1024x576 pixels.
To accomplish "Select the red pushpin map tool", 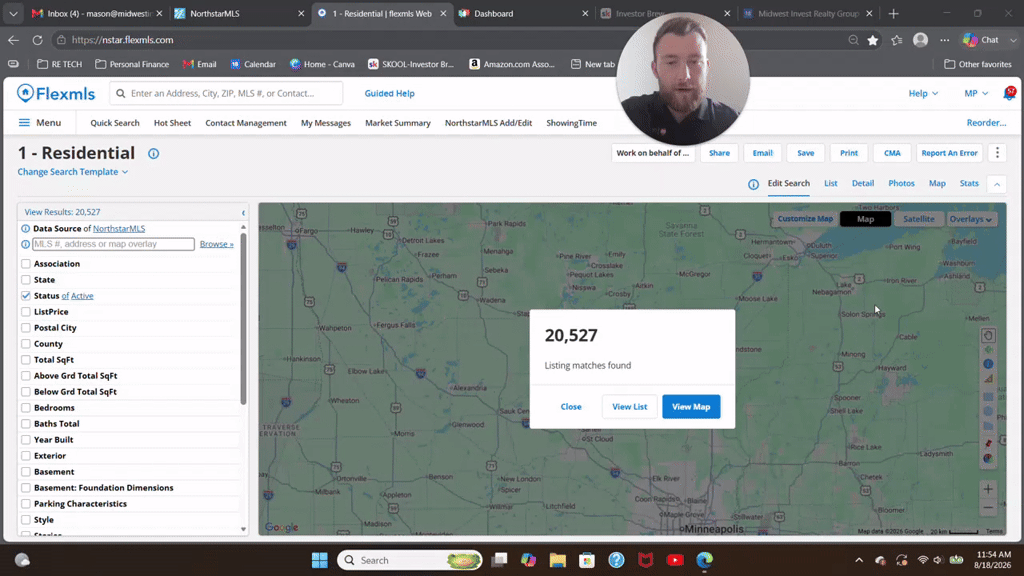I will point(988,443).
